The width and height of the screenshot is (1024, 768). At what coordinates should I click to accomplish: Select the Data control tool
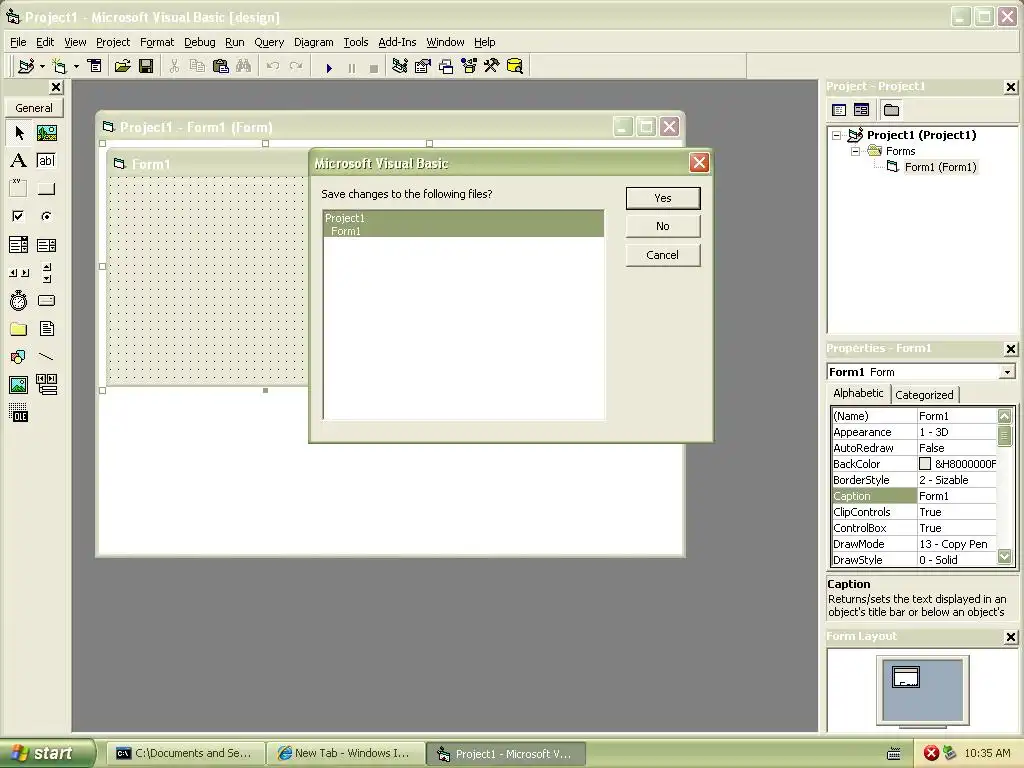click(x=46, y=385)
